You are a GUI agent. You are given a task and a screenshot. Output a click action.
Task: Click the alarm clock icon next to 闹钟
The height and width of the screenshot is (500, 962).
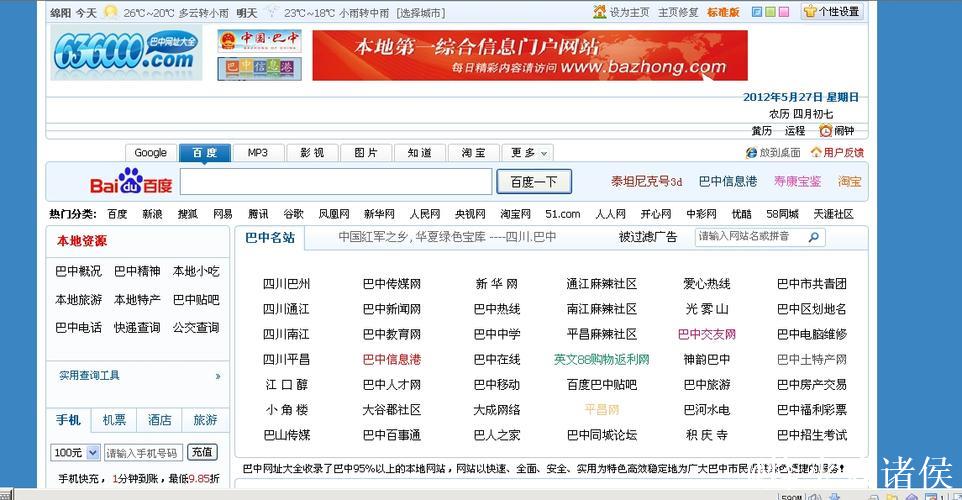coord(825,131)
